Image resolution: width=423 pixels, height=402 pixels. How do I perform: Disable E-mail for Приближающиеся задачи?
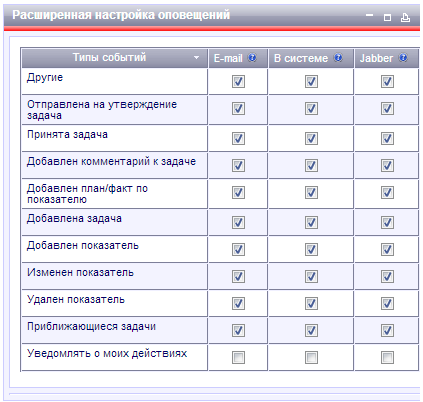(x=238, y=330)
